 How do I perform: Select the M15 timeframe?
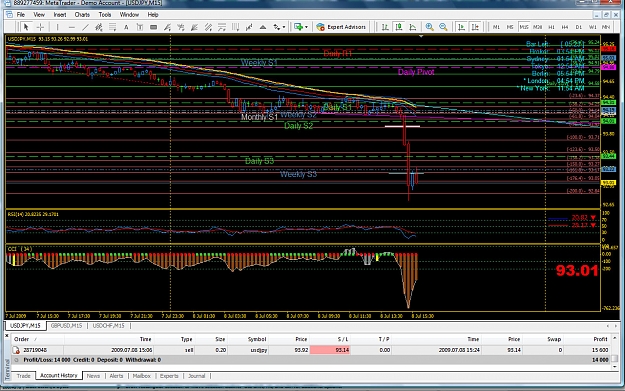coord(524,27)
